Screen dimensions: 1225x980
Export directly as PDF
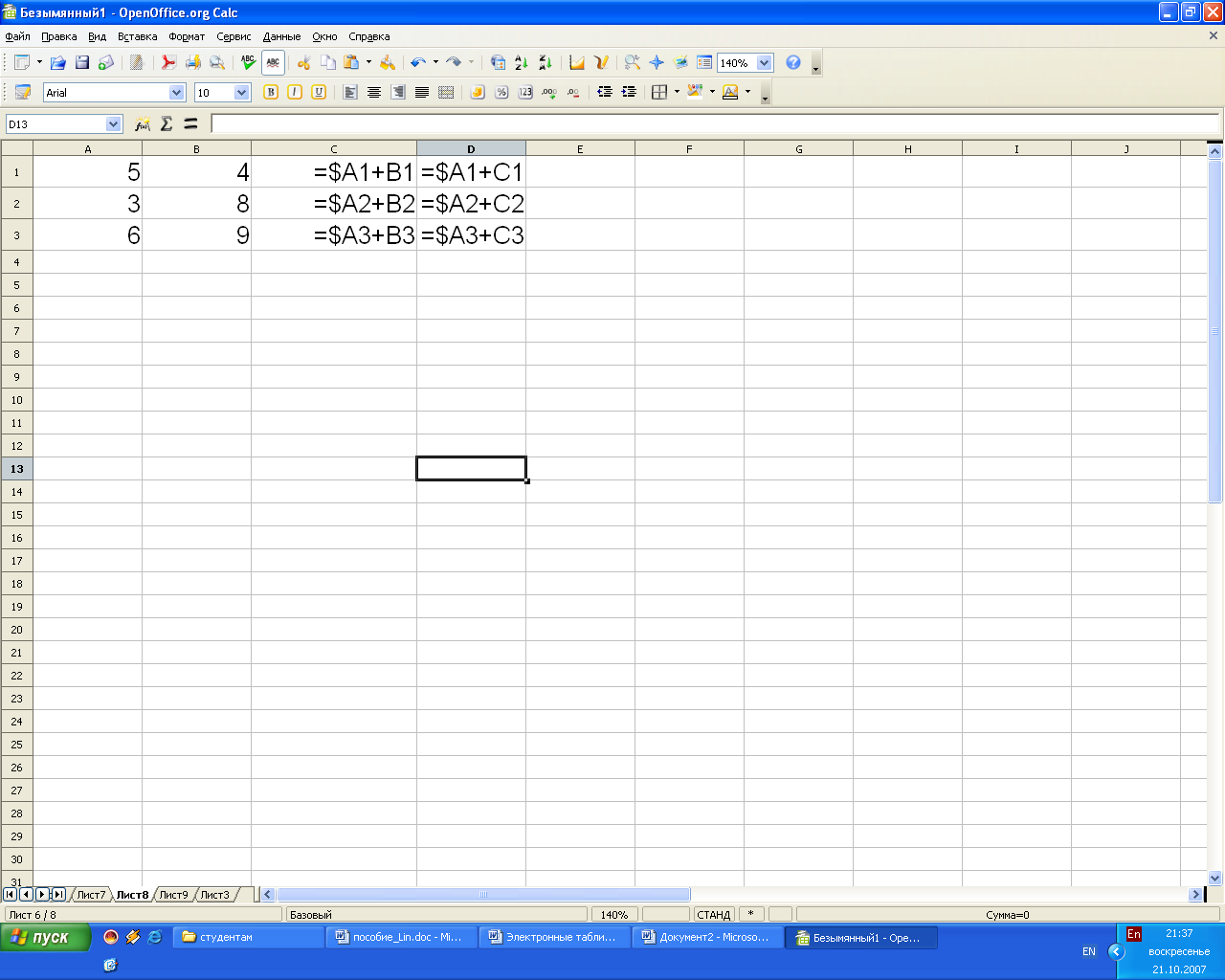point(168,63)
